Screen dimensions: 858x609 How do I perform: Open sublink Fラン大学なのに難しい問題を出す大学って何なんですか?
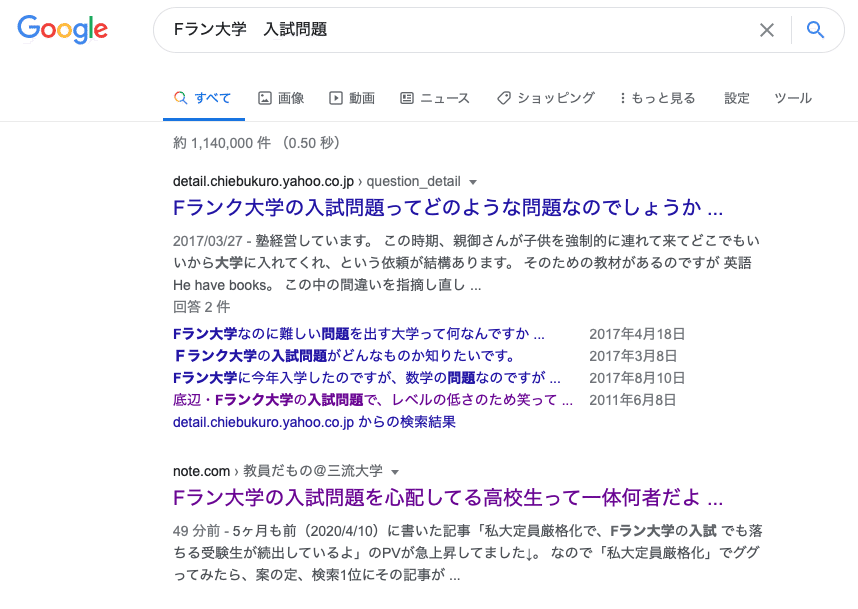click(x=358, y=334)
